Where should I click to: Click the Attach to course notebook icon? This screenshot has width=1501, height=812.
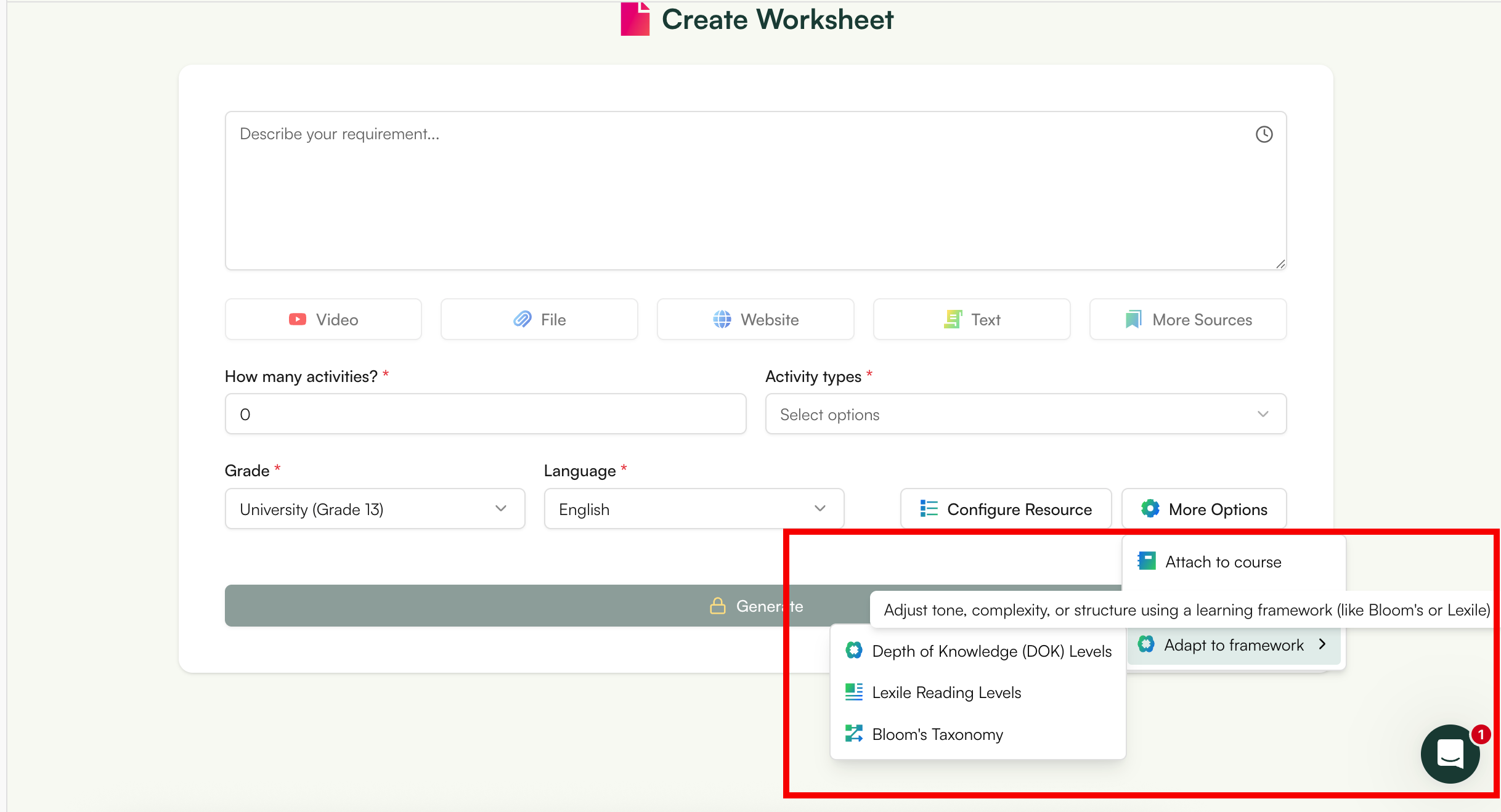[1147, 561]
